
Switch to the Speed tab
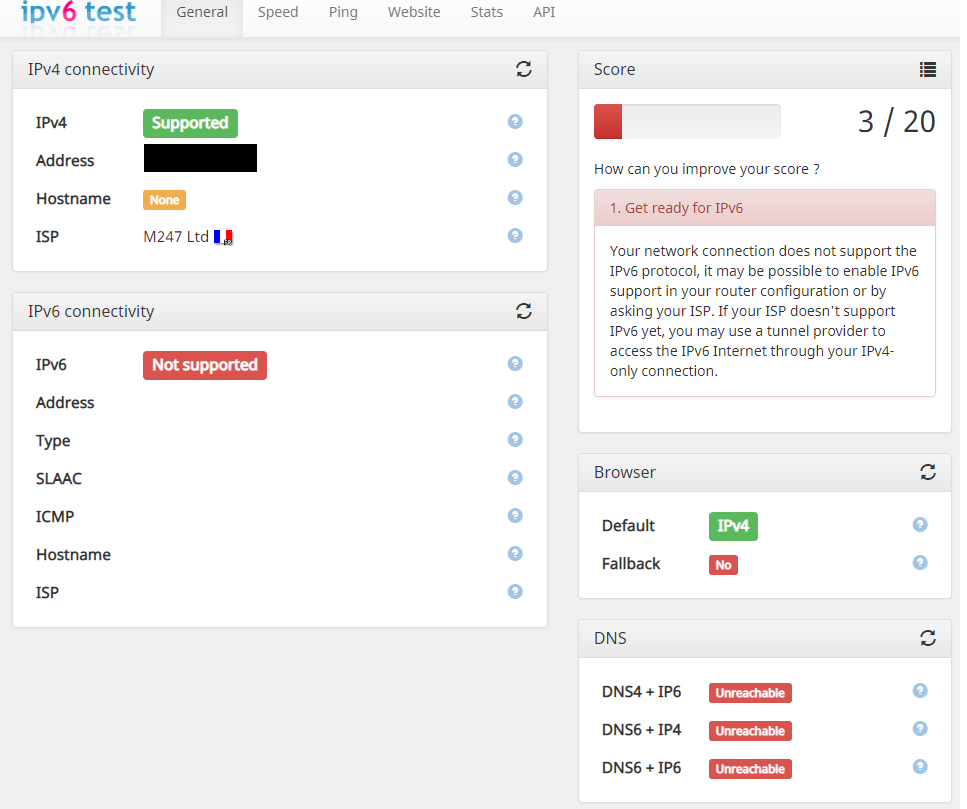coord(278,13)
